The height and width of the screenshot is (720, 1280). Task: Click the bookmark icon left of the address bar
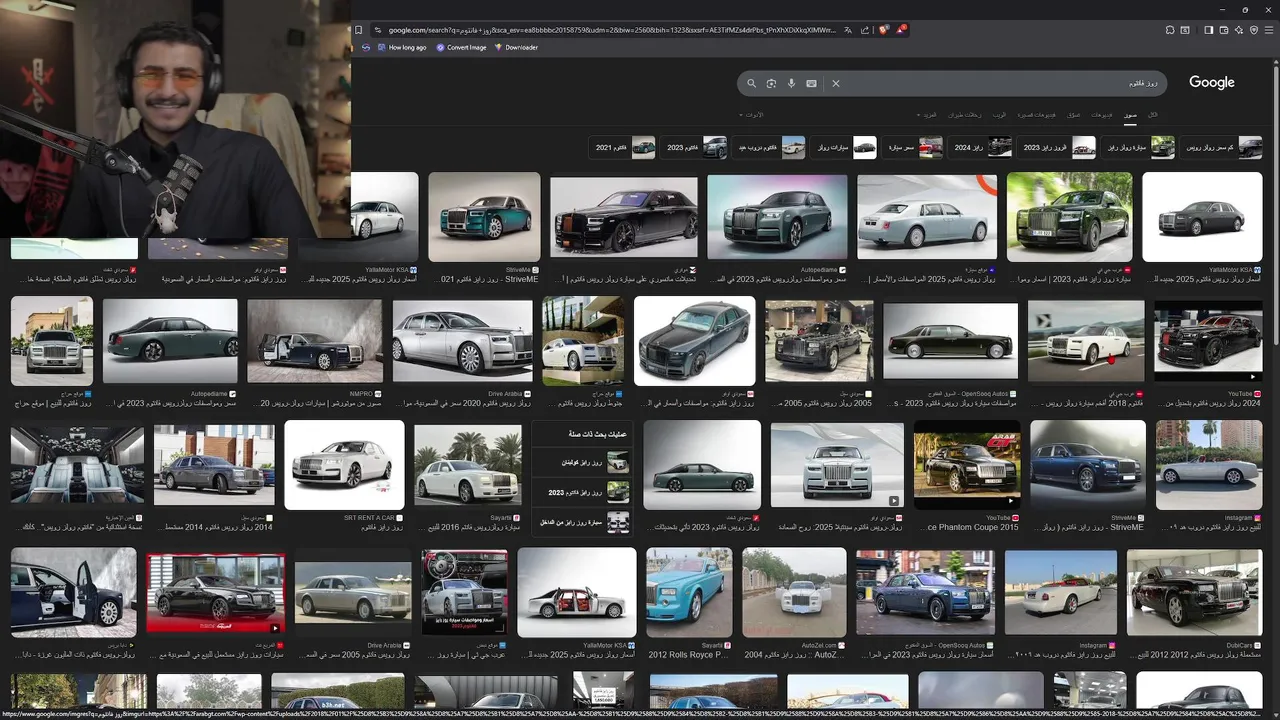pyautogui.click(x=359, y=30)
